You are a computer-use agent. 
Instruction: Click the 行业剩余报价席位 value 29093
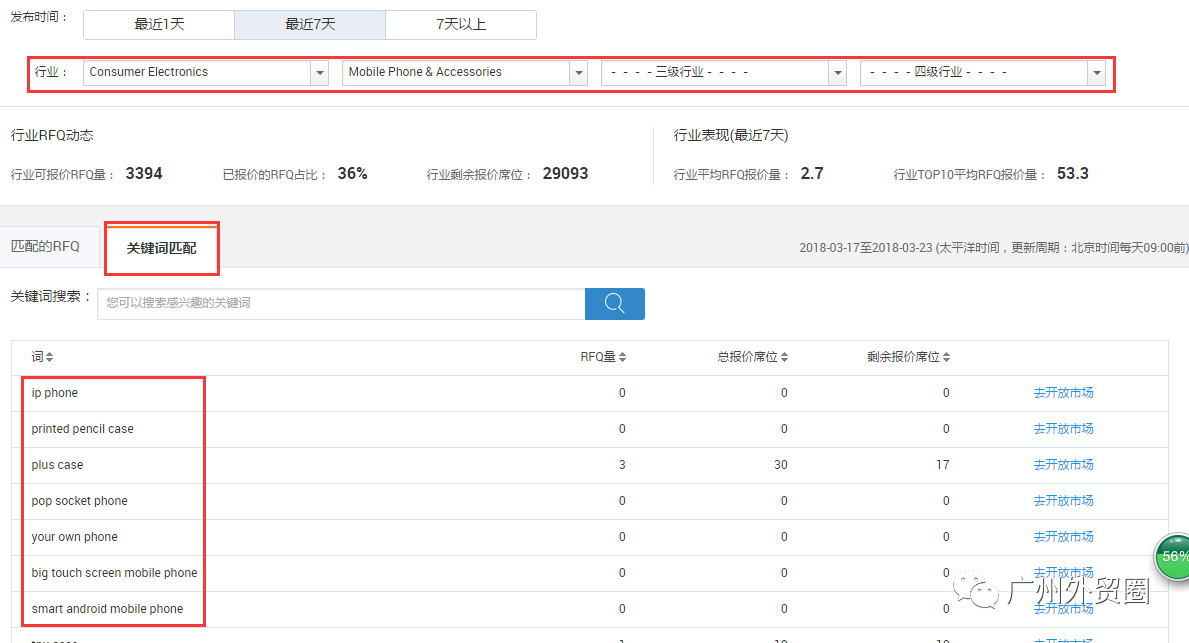(566, 174)
